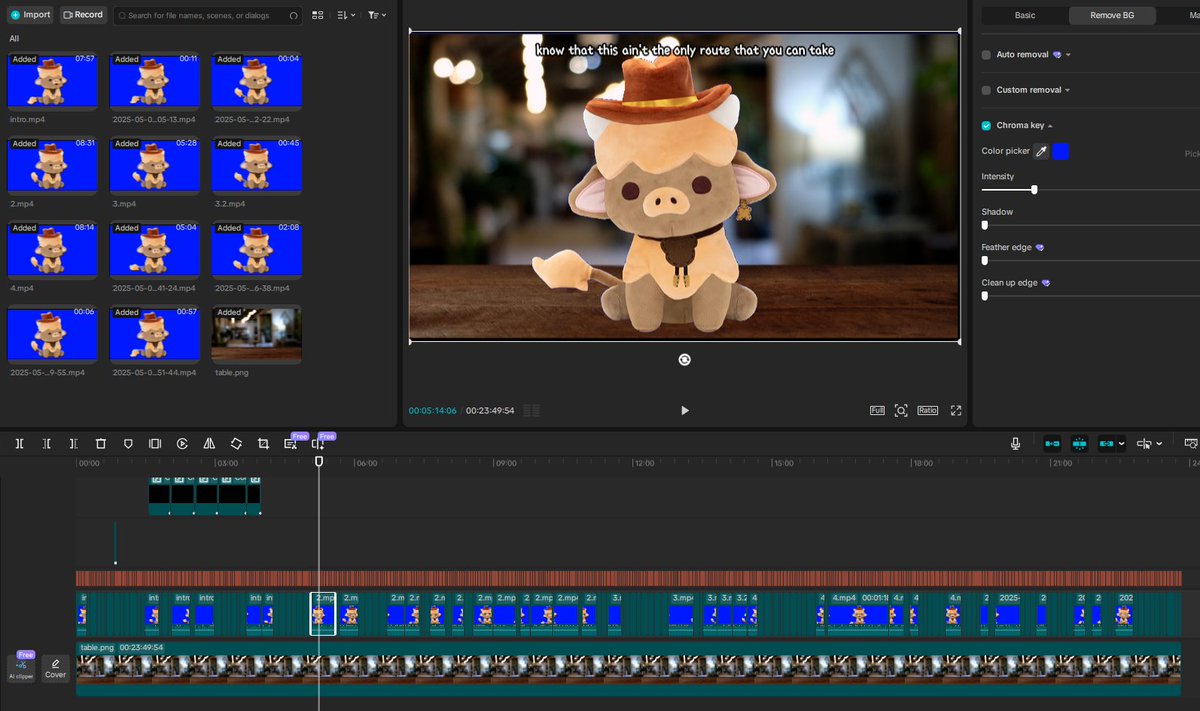
Task: Select the Remove BG tab
Action: point(1112,15)
